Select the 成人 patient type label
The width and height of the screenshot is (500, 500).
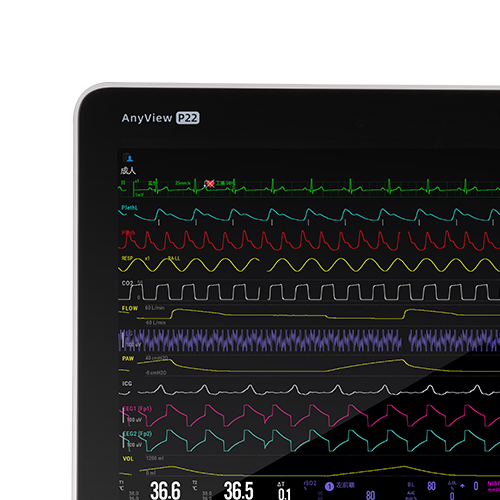[x=128, y=171]
